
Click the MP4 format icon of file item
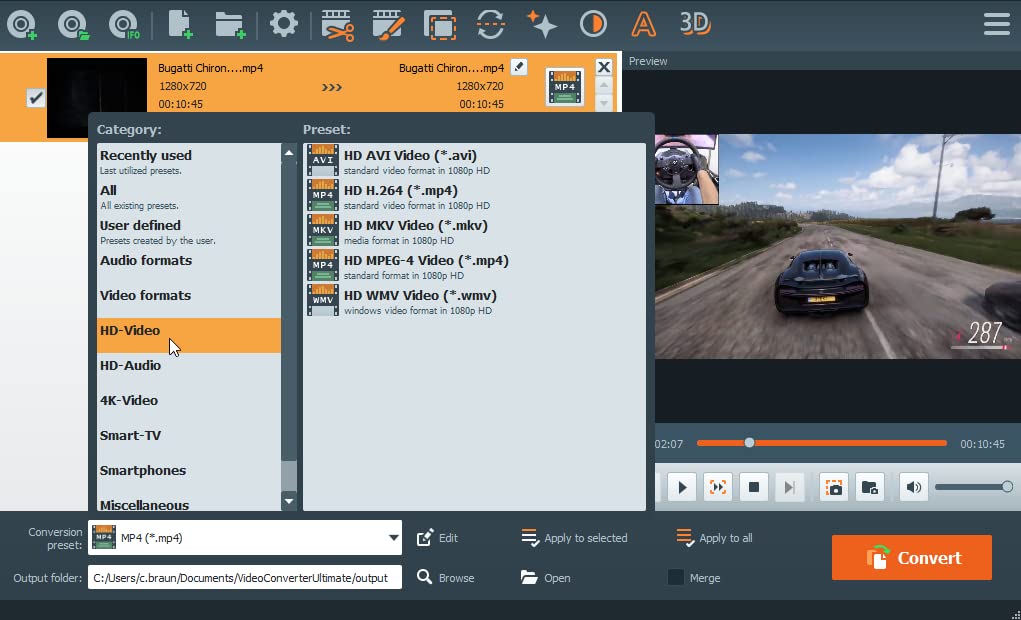pos(565,87)
